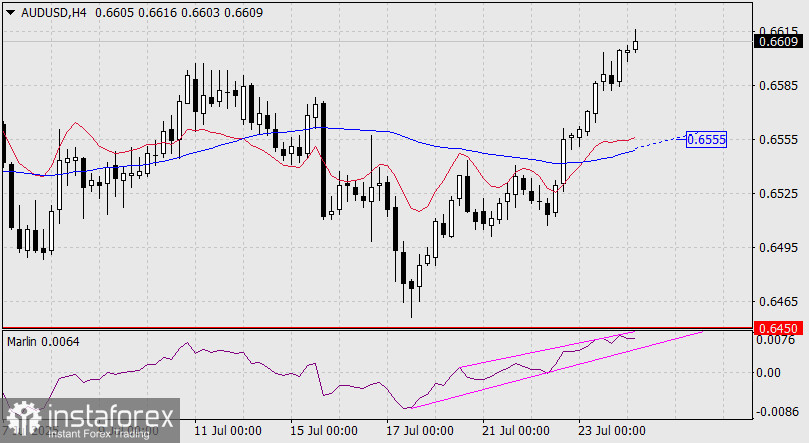Click the blue 0.6555 price level label
The image size is (809, 443).
(x=706, y=139)
